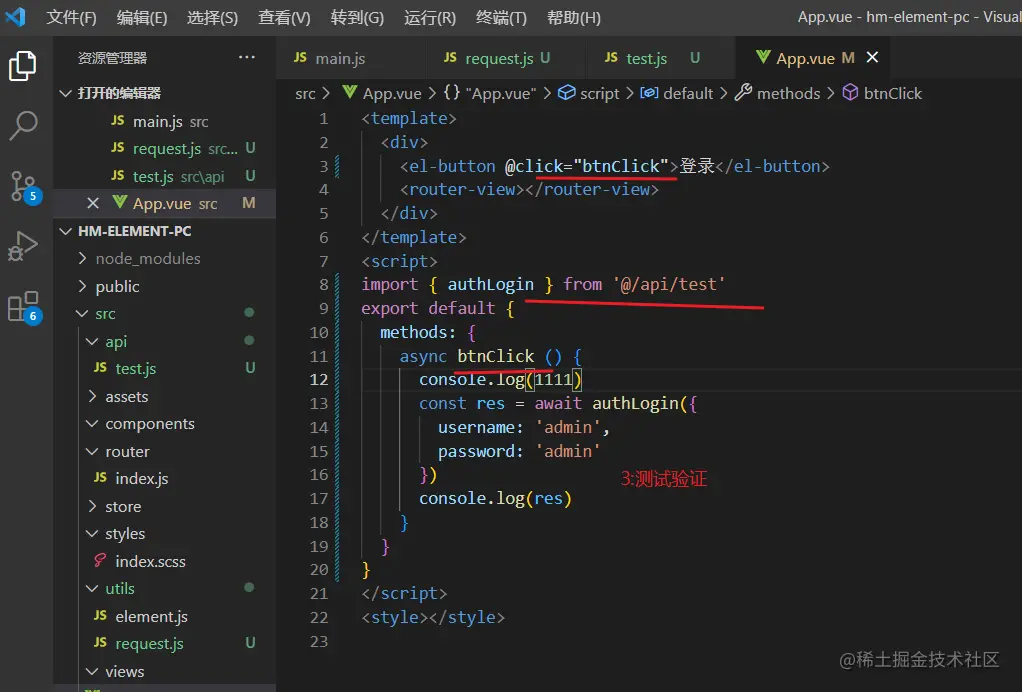Click cube icon before btnClick breadcrumb
This screenshot has height=692, width=1022.
[850, 93]
